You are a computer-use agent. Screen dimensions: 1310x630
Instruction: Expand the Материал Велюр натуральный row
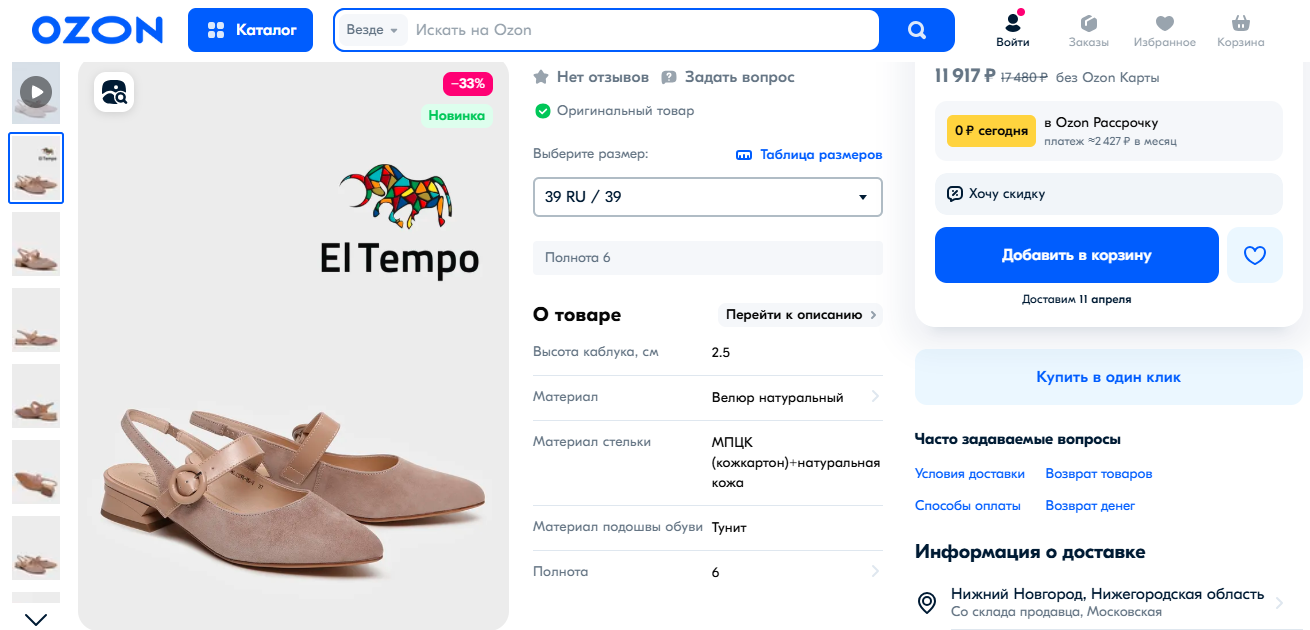[x=708, y=397]
